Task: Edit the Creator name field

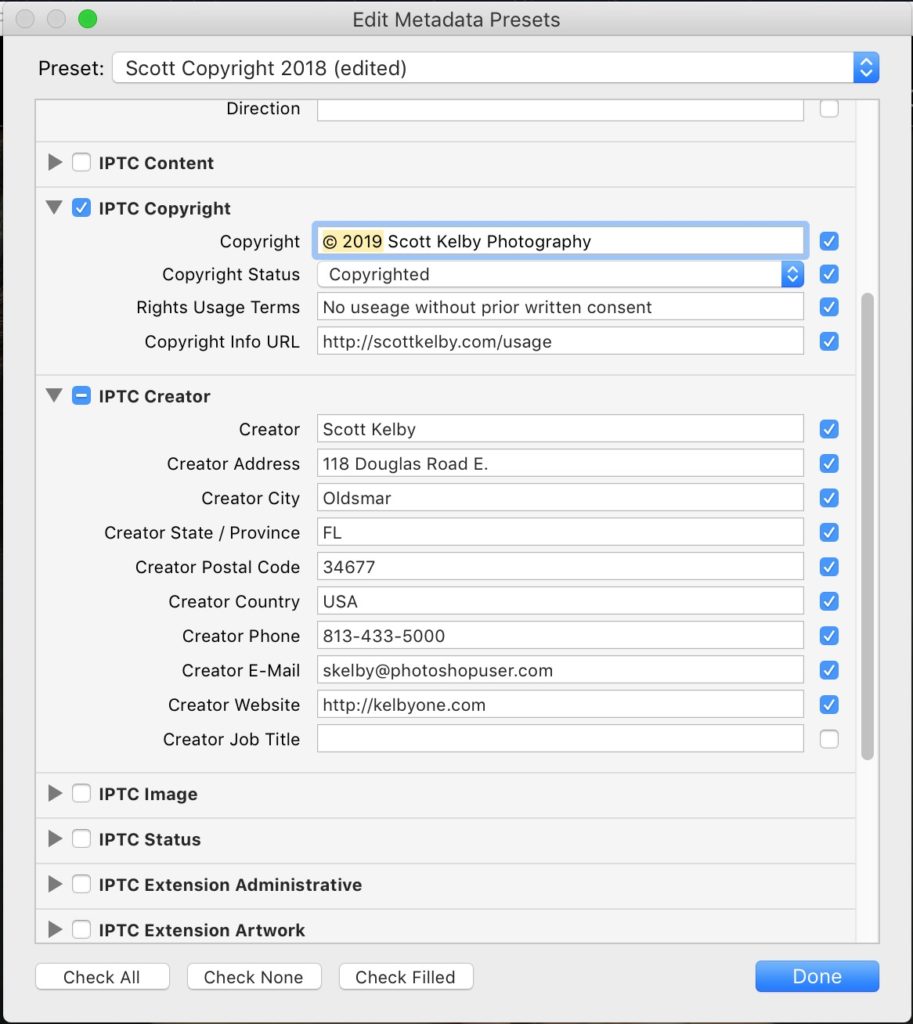Action: pos(560,429)
